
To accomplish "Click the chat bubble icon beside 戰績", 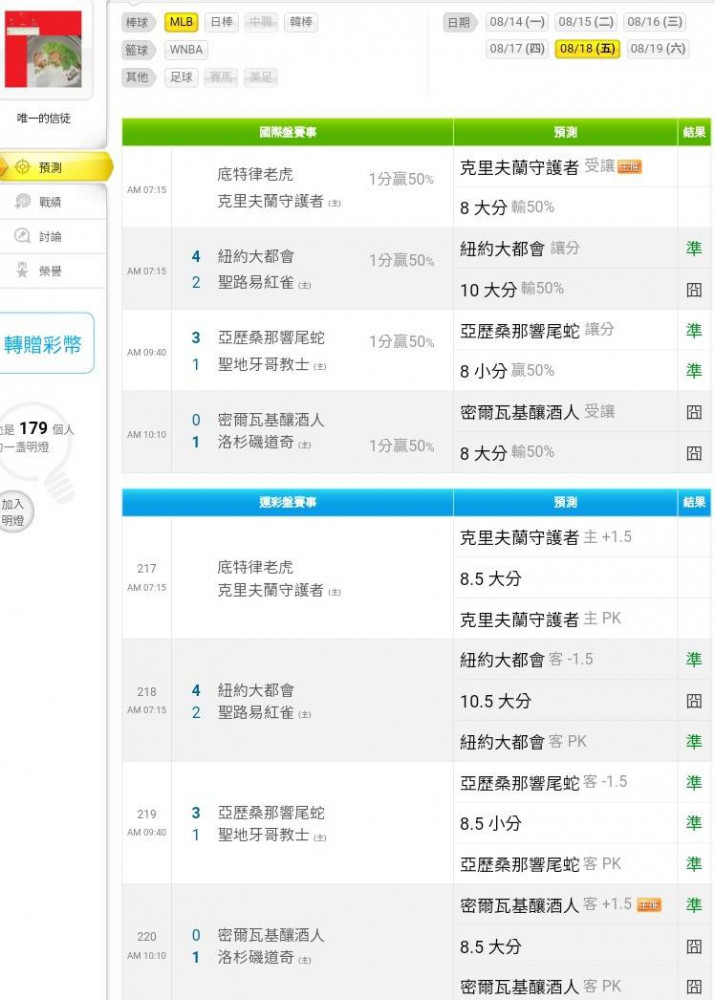I will pos(22,202).
